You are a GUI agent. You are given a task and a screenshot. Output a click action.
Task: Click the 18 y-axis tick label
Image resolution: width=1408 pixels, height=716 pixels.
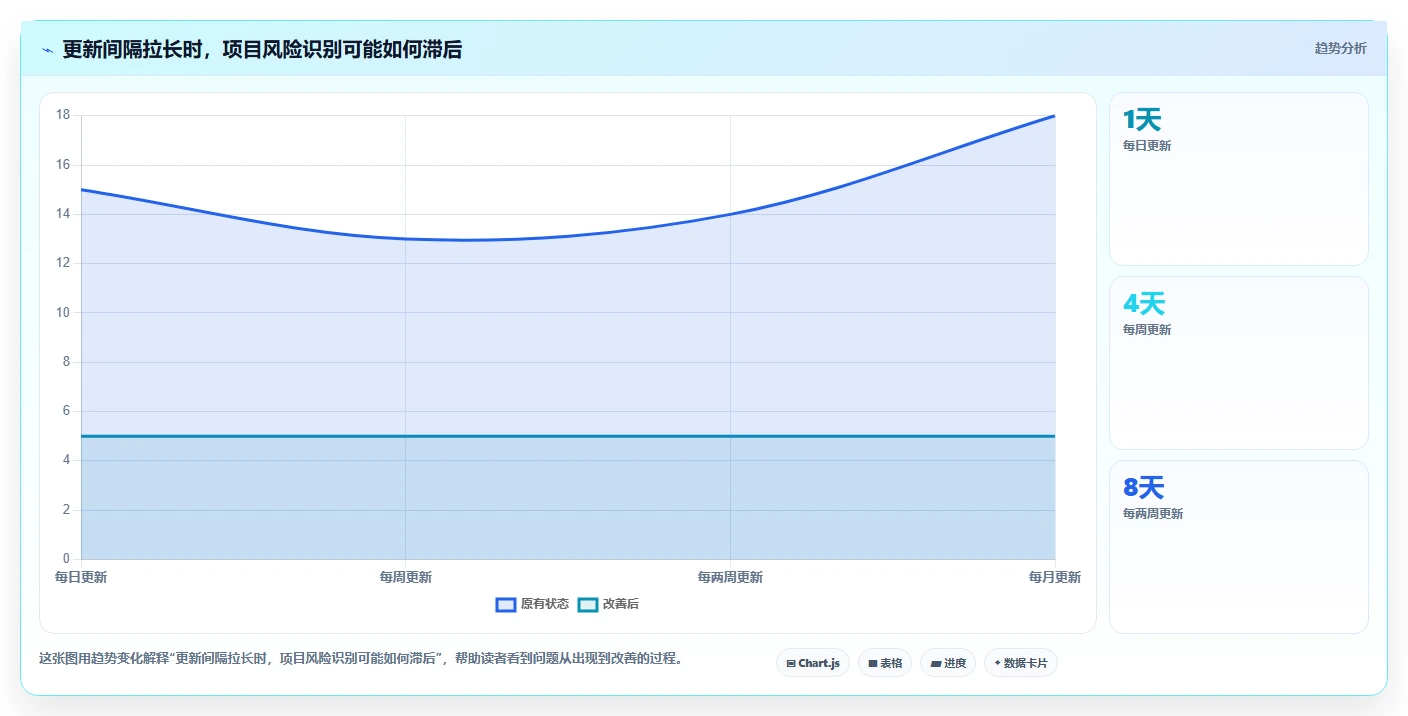point(63,115)
